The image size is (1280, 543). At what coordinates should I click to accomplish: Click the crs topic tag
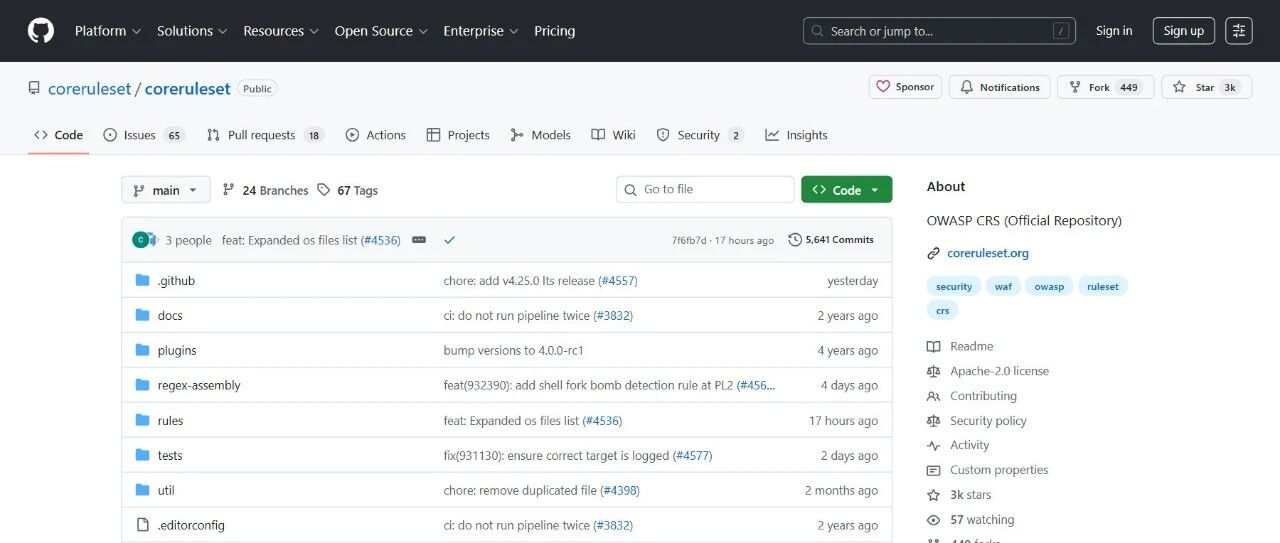click(942, 310)
